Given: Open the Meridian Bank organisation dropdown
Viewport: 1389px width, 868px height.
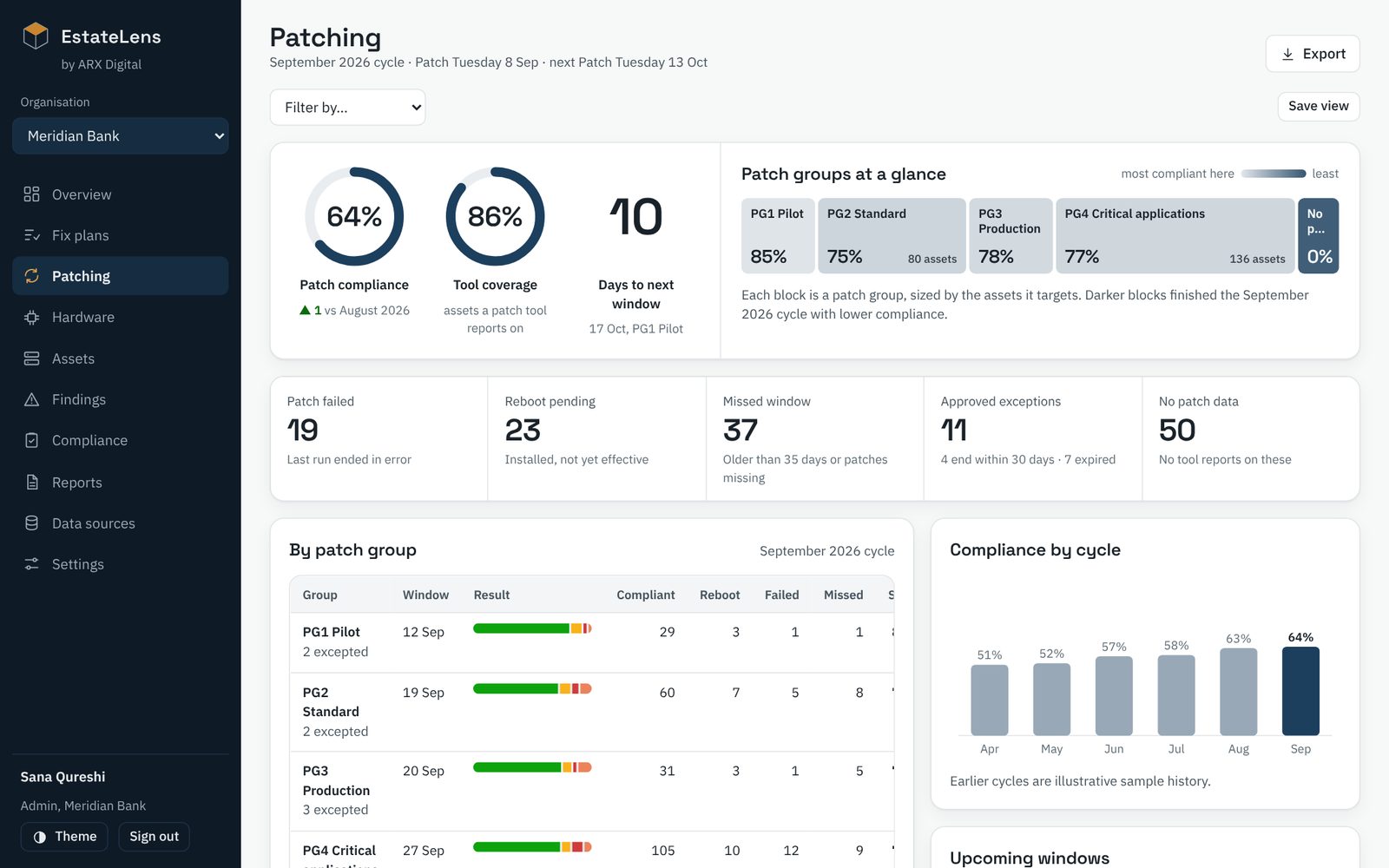Looking at the screenshot, I should [121, 136].
